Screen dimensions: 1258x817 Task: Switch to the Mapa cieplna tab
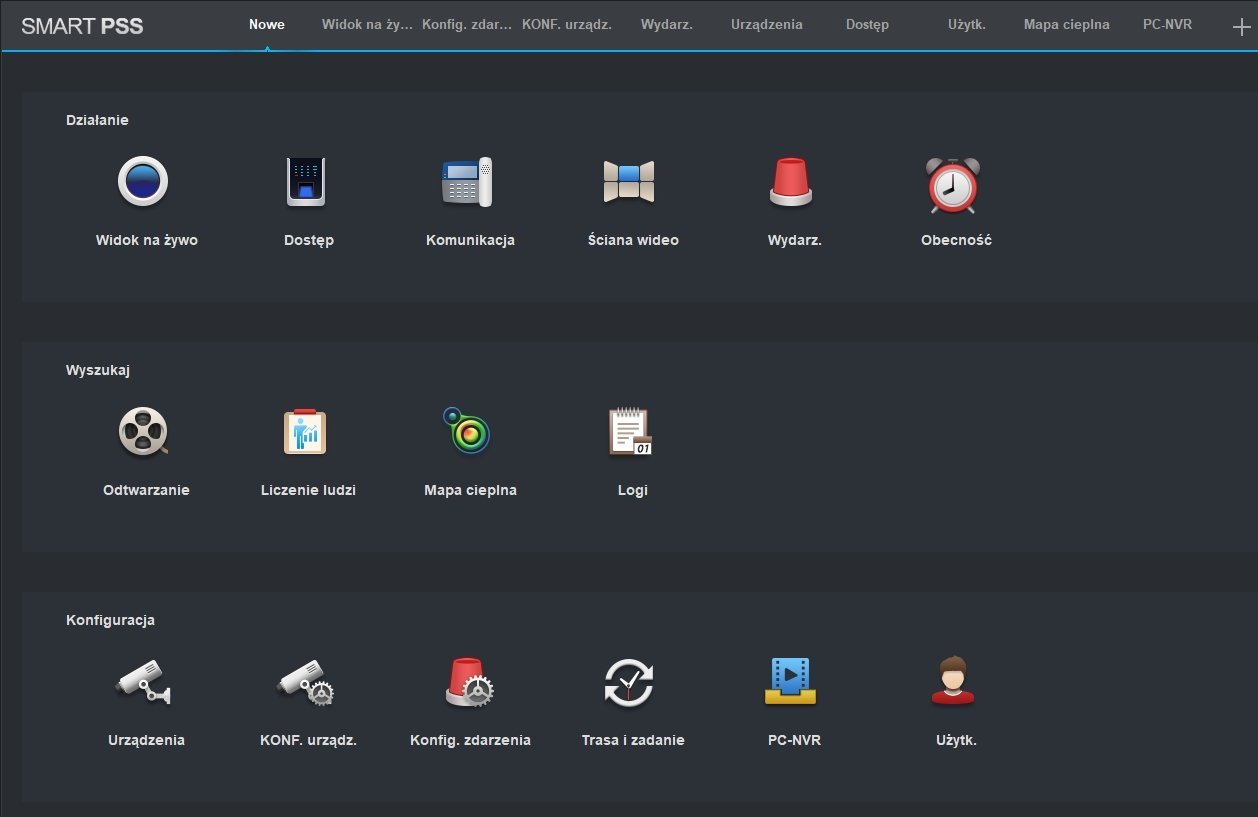coord(1067,25)
